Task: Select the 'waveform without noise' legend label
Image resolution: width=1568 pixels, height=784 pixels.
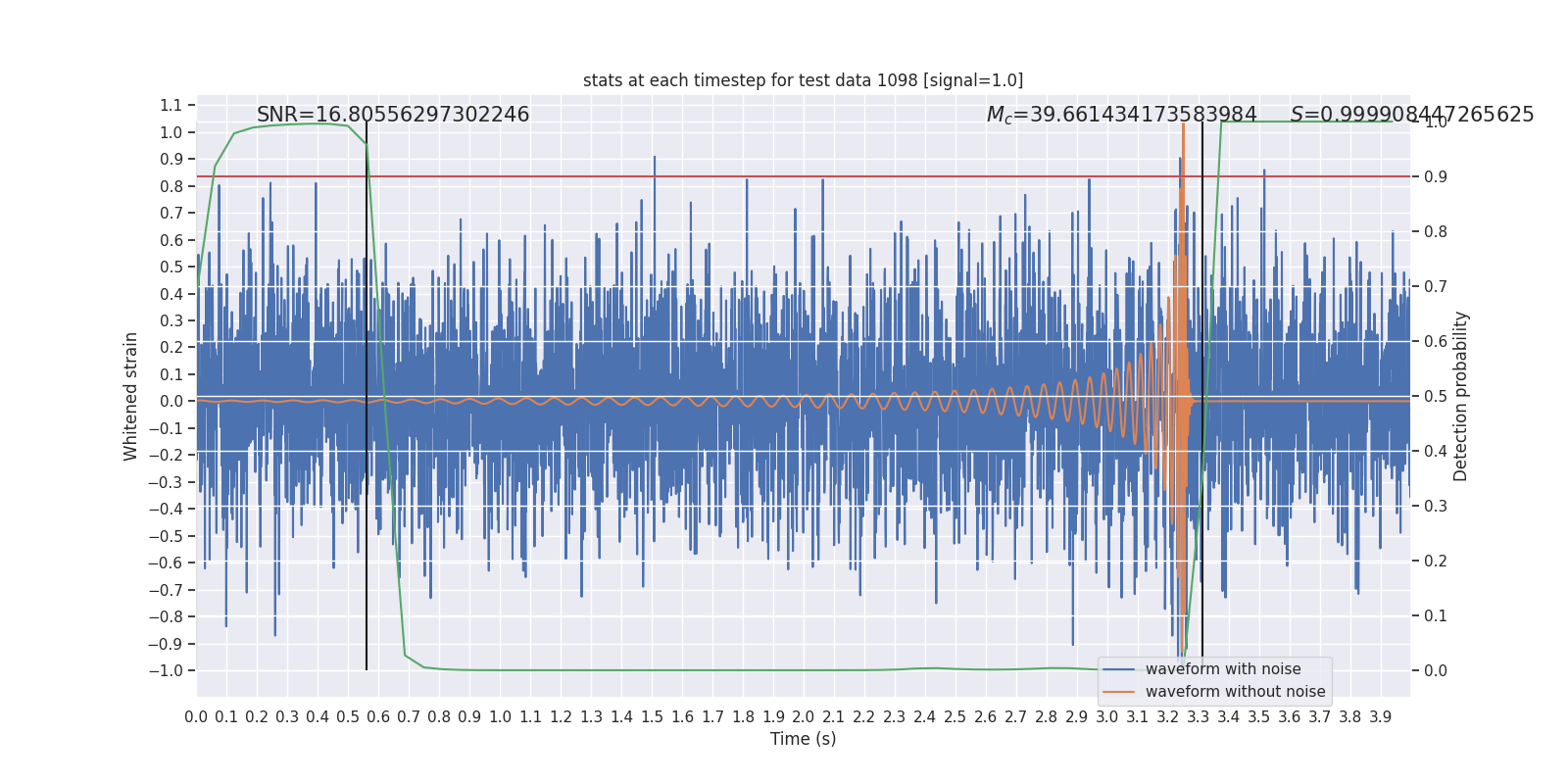Action: 1235,692
